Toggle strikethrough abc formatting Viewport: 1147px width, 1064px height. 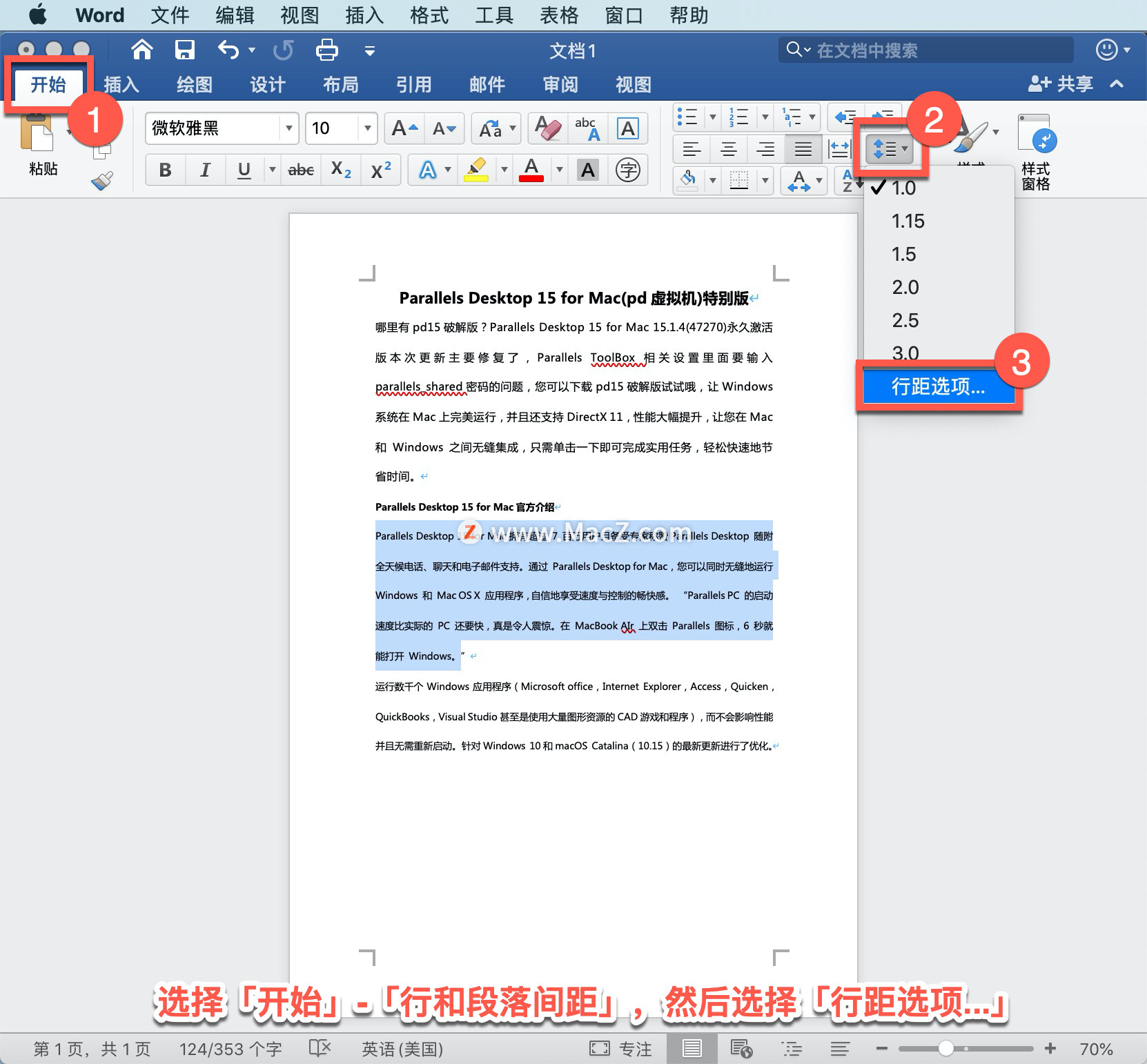(x=301, y=170)
